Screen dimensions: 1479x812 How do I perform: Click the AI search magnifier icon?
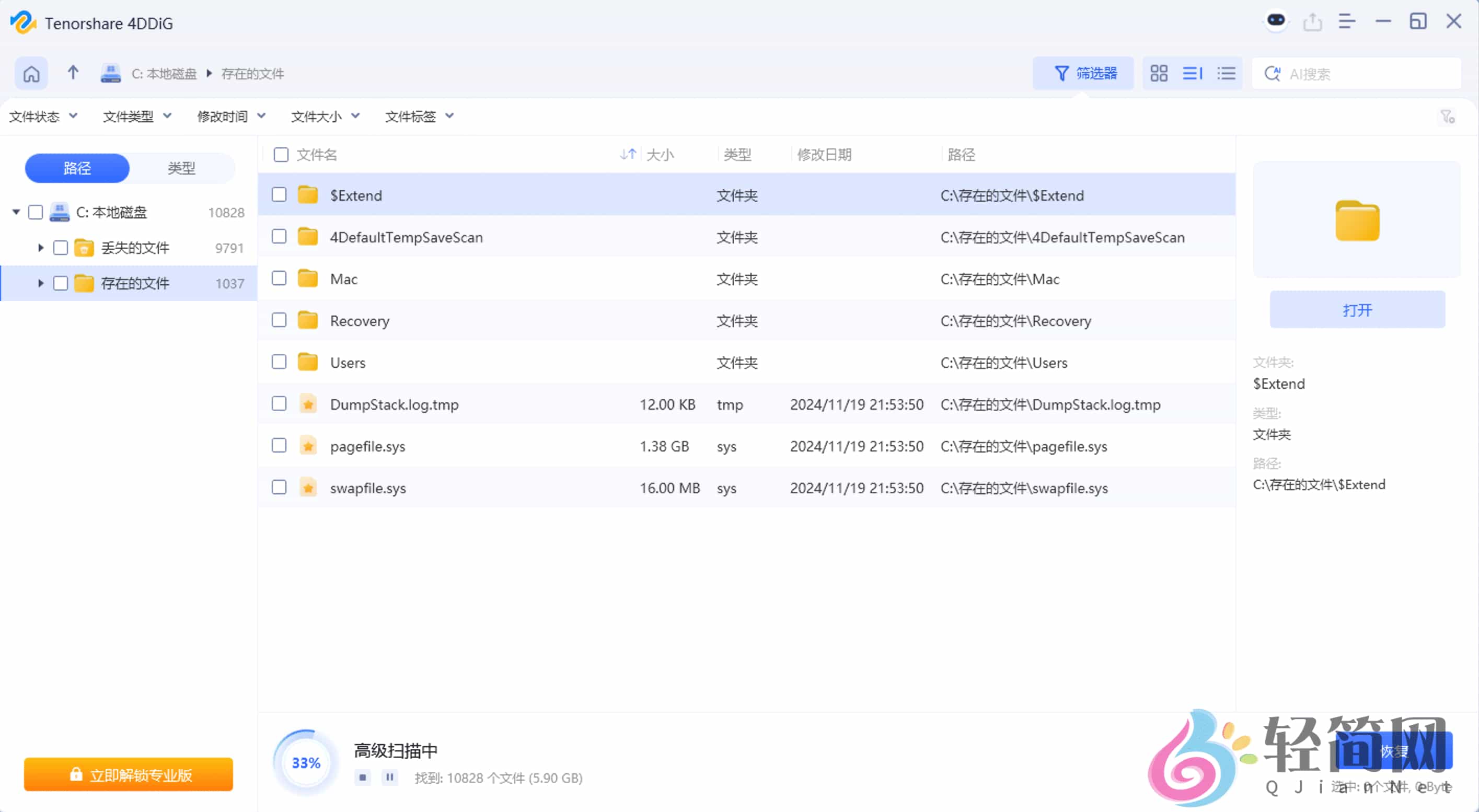(1273, 74)
